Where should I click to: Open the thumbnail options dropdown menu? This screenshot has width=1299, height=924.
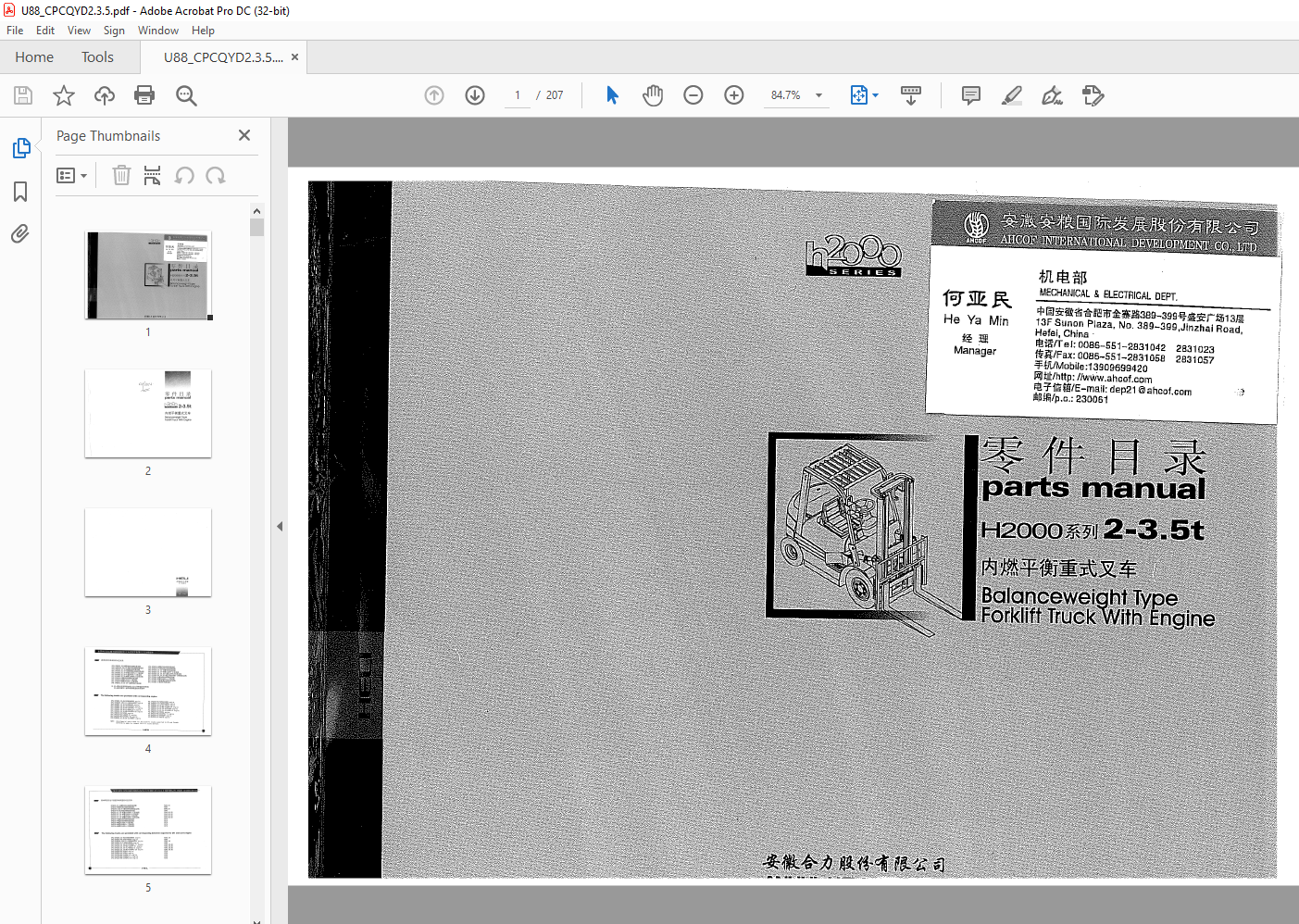71,175
